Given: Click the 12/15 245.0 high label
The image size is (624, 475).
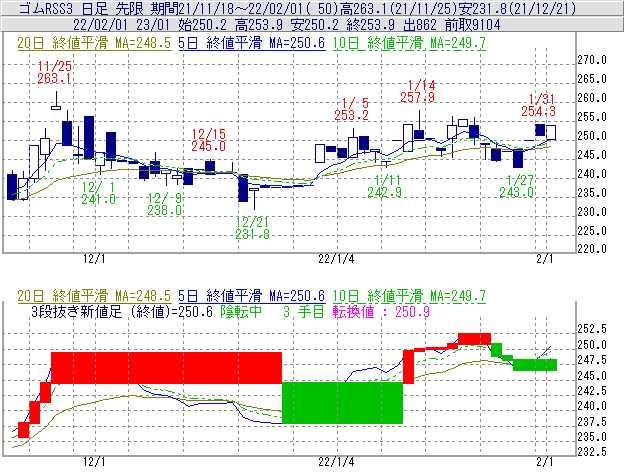Looking at the screenshot, I should (x=209, y=140).
